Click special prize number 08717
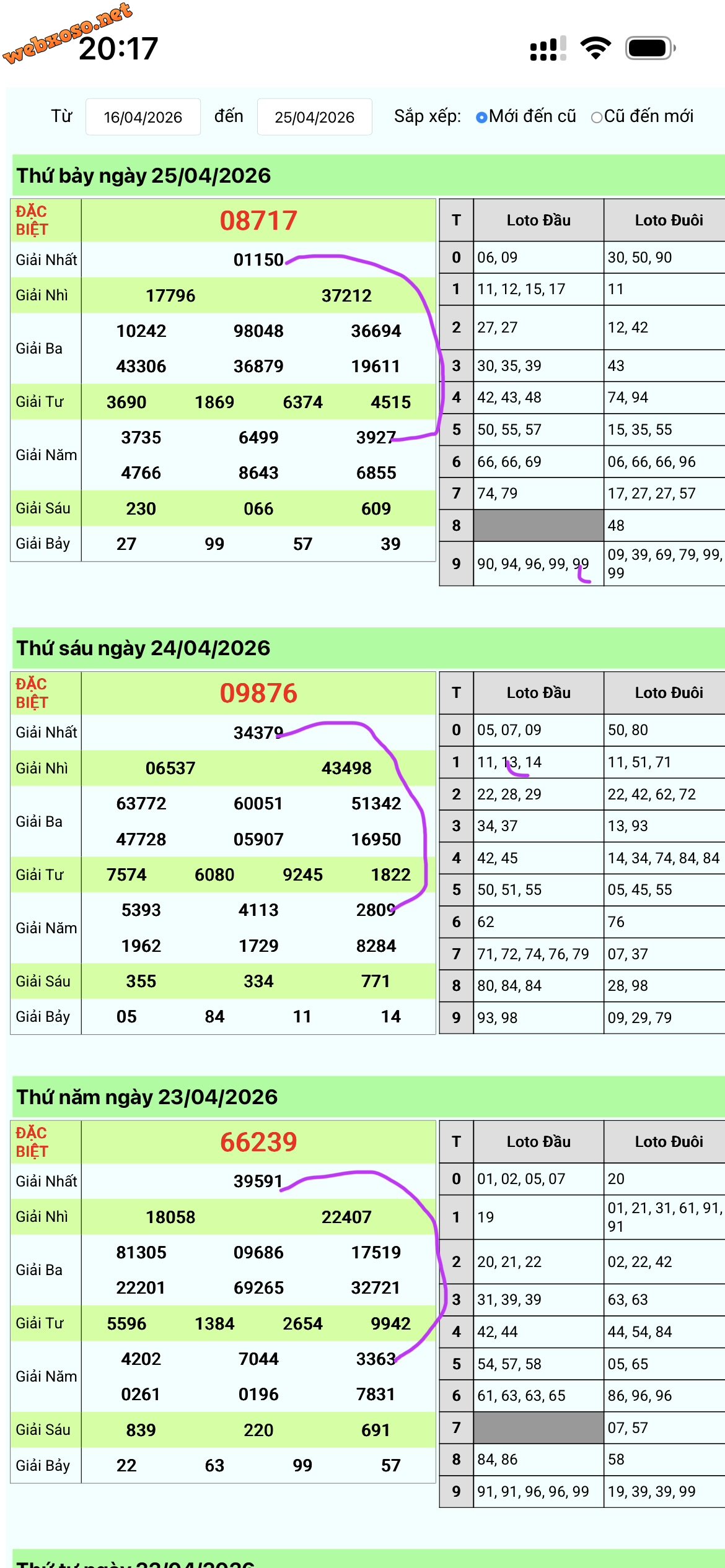 [258, 220]
